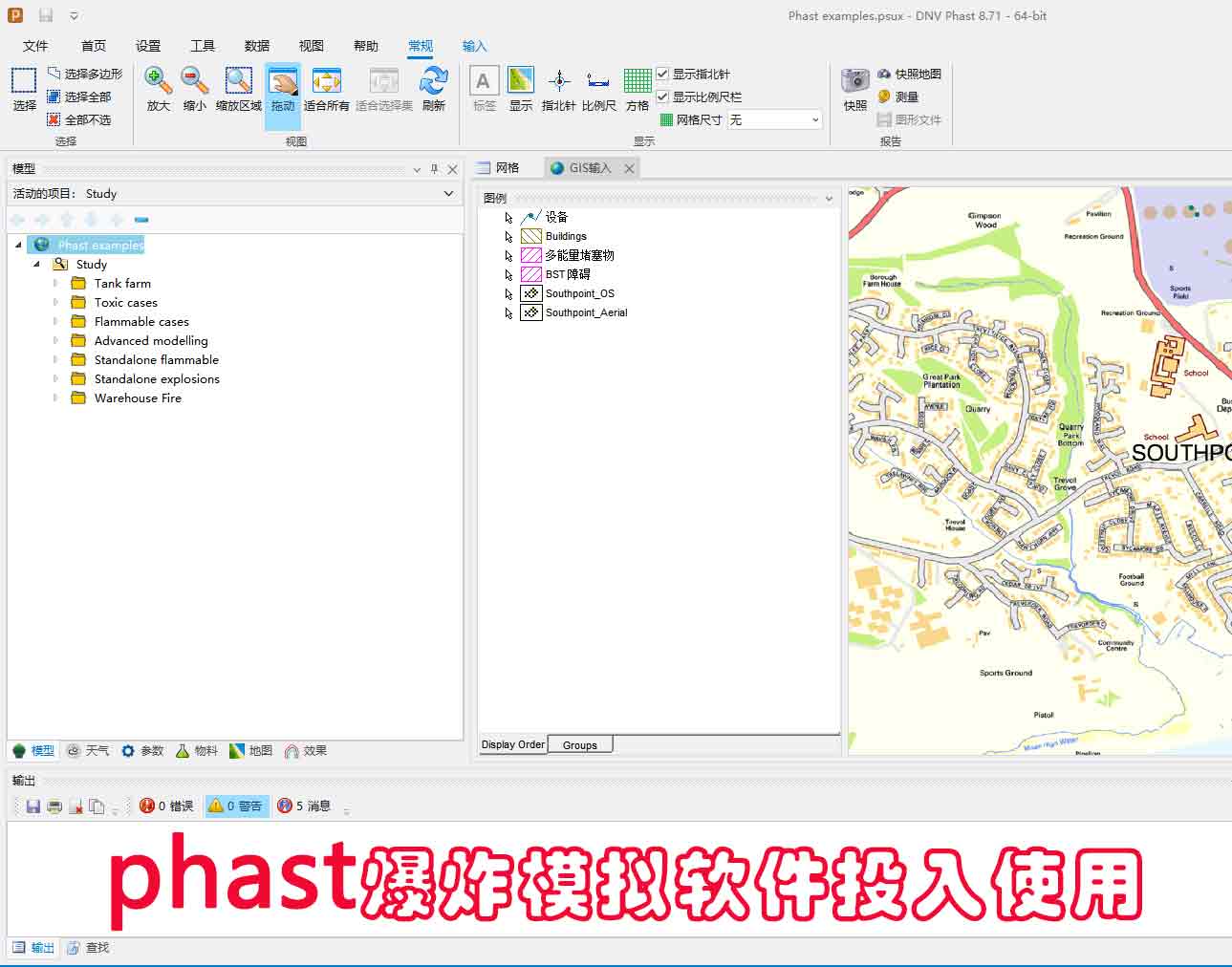This screenshot has height=967, width=1232.
Task: Refresh the map with 刷新
Action: pyautogui.click(x=434, y=89)
